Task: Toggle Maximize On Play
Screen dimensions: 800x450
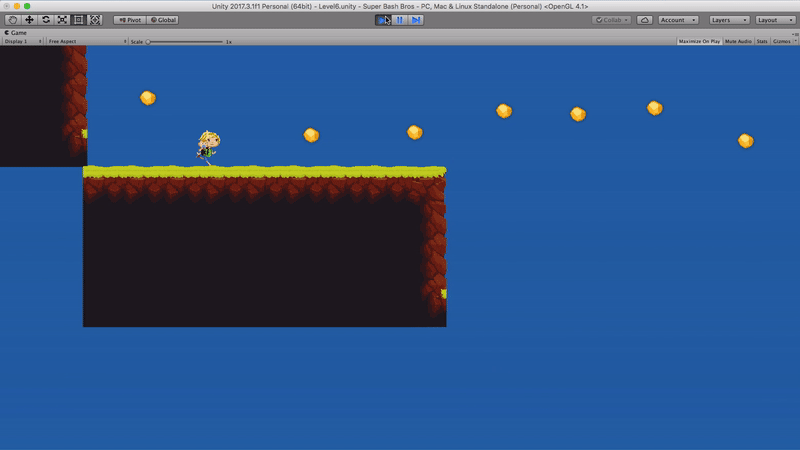Action: coord(699,41)
